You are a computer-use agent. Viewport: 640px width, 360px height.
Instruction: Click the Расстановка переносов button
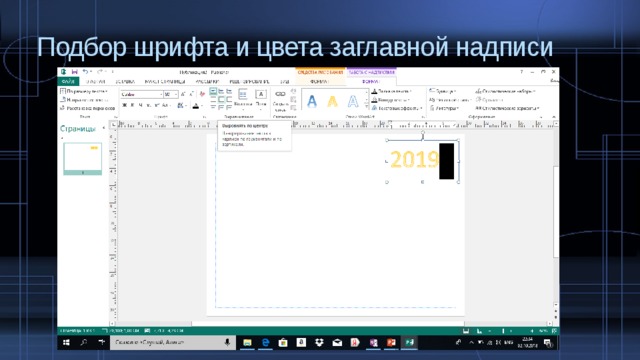(87, 108)
